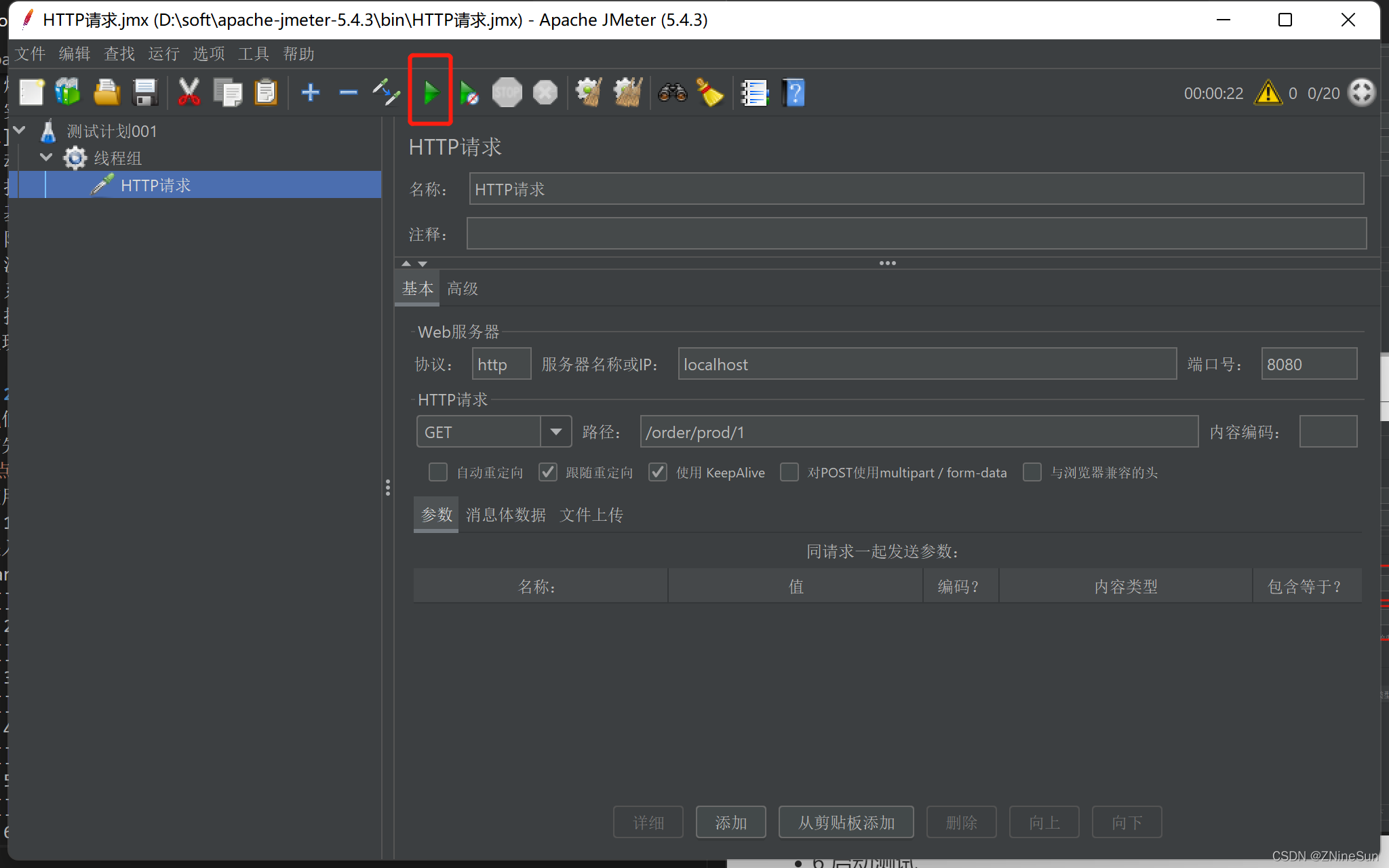Click the Shutdown round X icon
1389x868 pixels.
click(545, 92)
